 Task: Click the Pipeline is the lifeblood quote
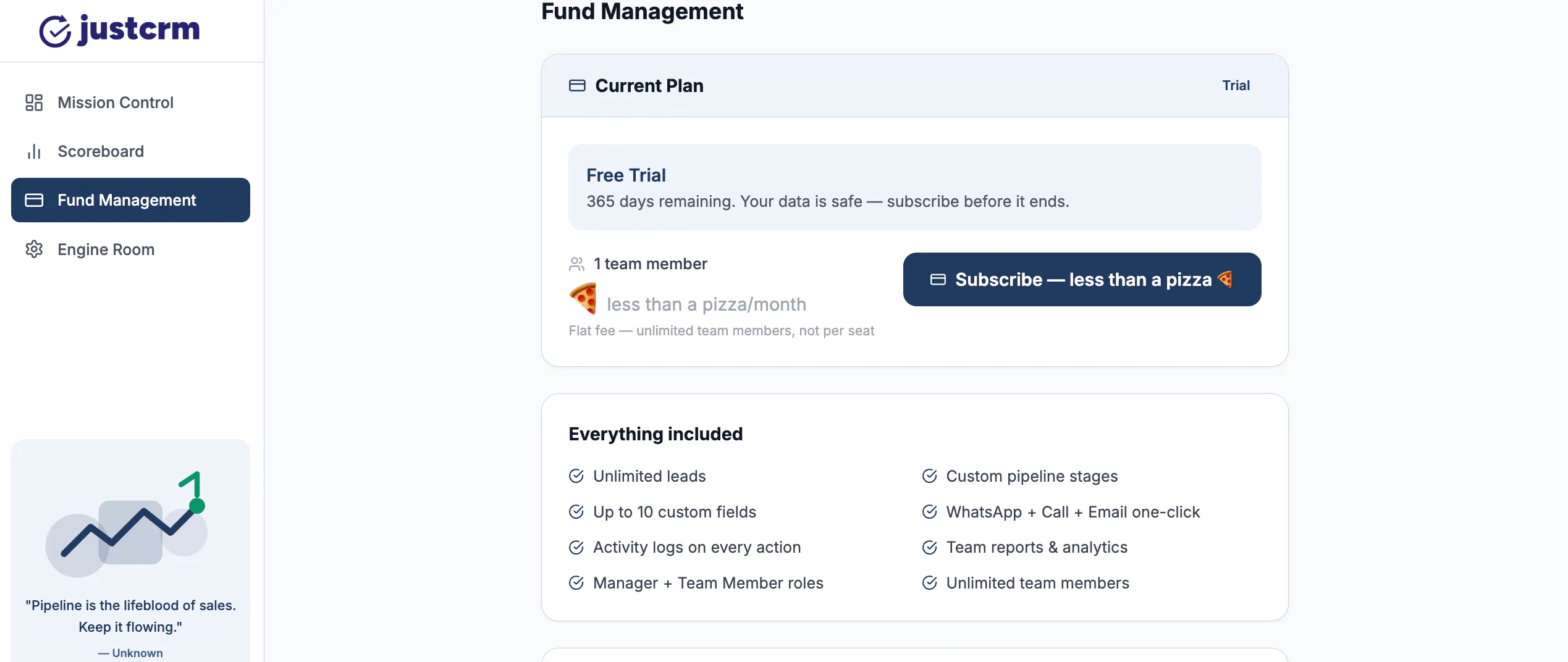coord(130,616)
